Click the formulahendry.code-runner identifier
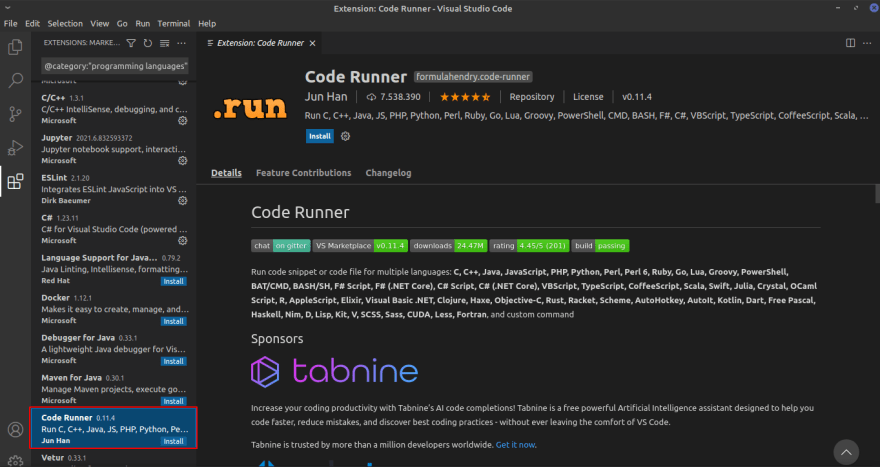The width and height of the screenshot is (880, 467). coord(473,77)
